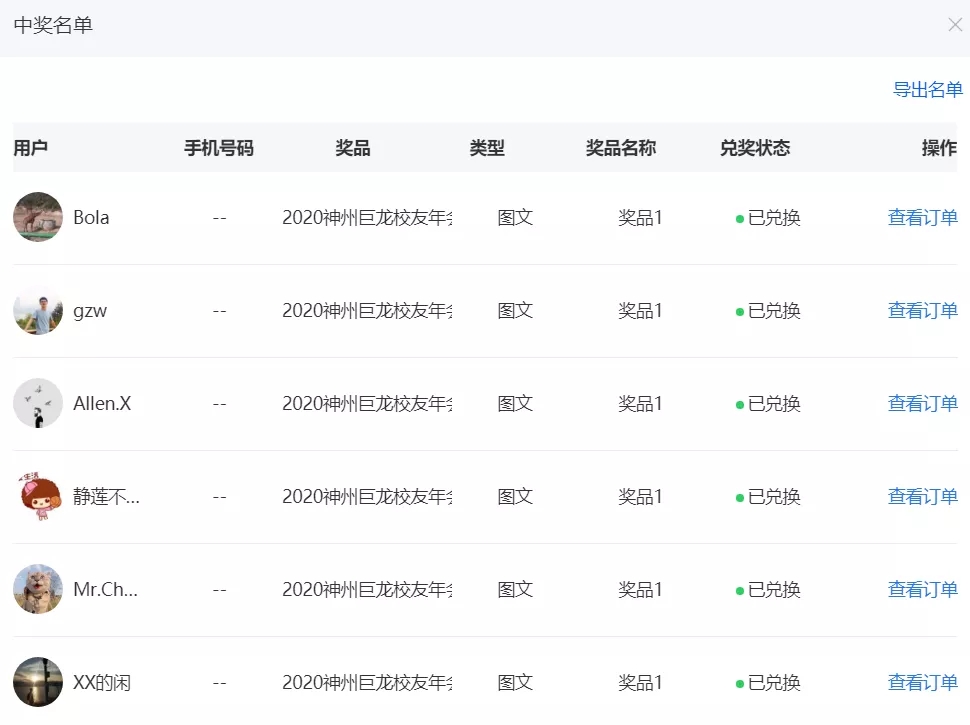Screen dimensions: 970x725
Task: Open 查看订单 in the XX的闲 row
Action: [922, 682]
